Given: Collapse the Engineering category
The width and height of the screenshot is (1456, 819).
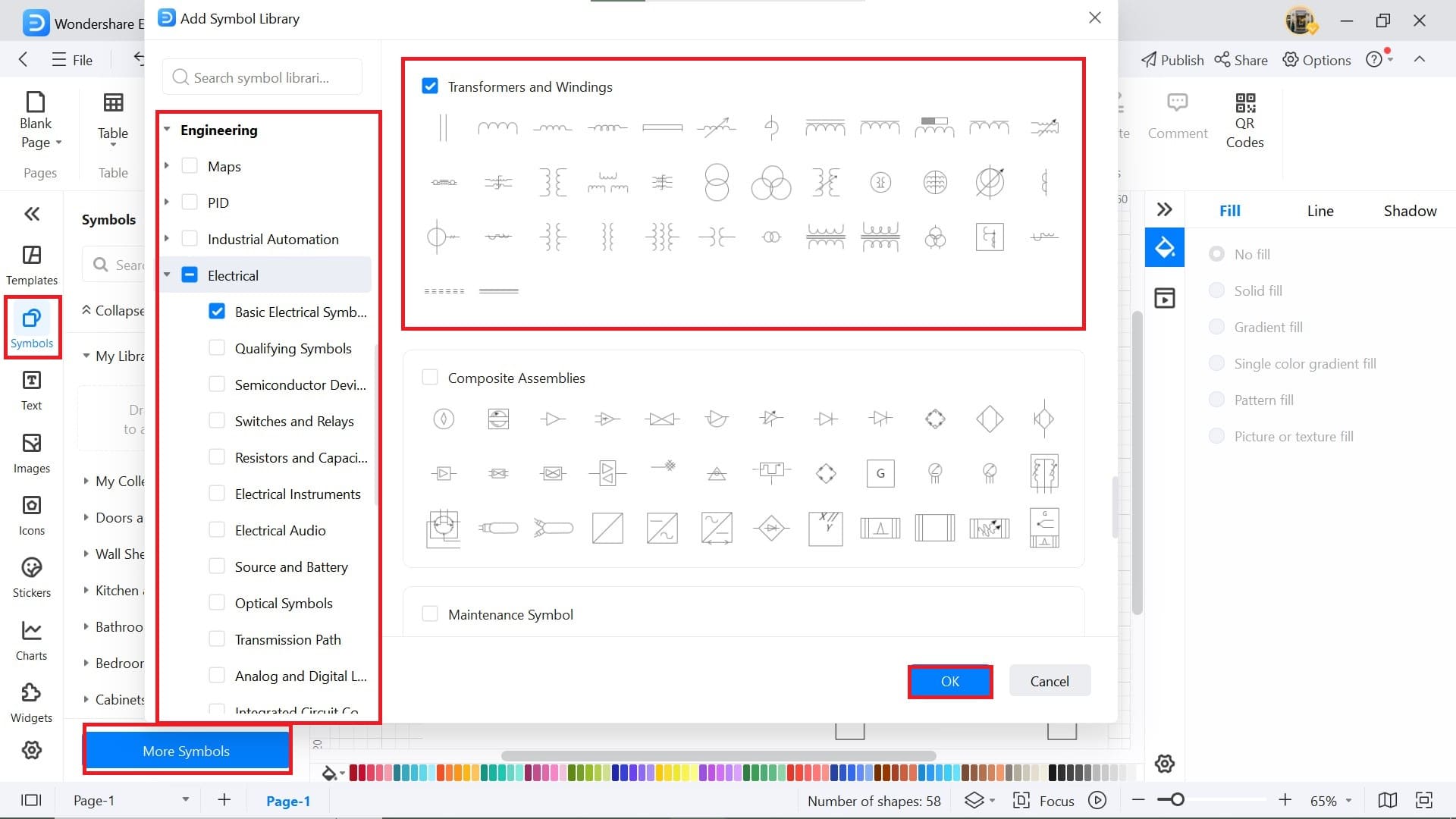Looking at the screenshot, I should click(167, 130).
